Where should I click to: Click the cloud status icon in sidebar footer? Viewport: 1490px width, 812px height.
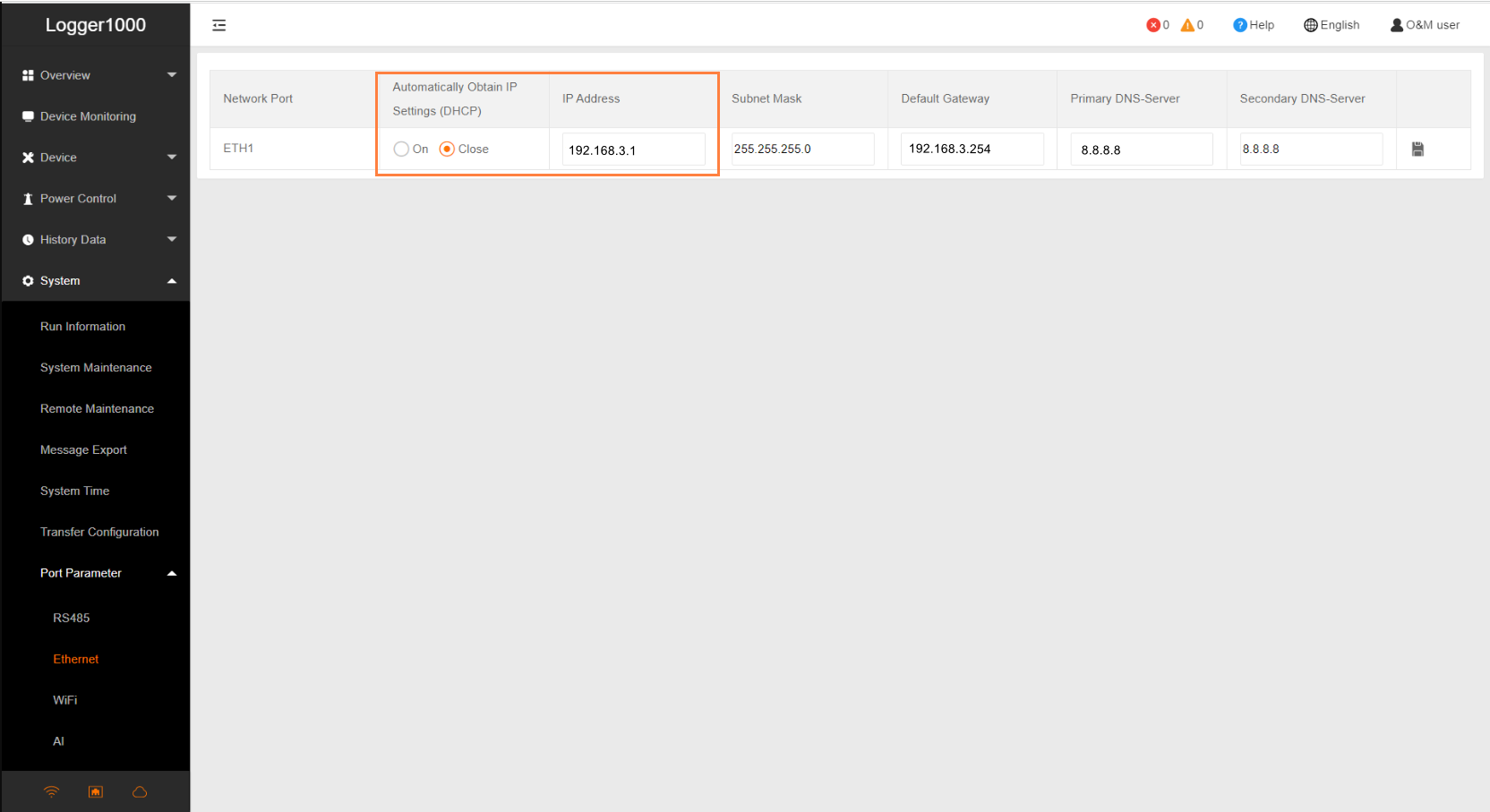click(x=140, y=791)
